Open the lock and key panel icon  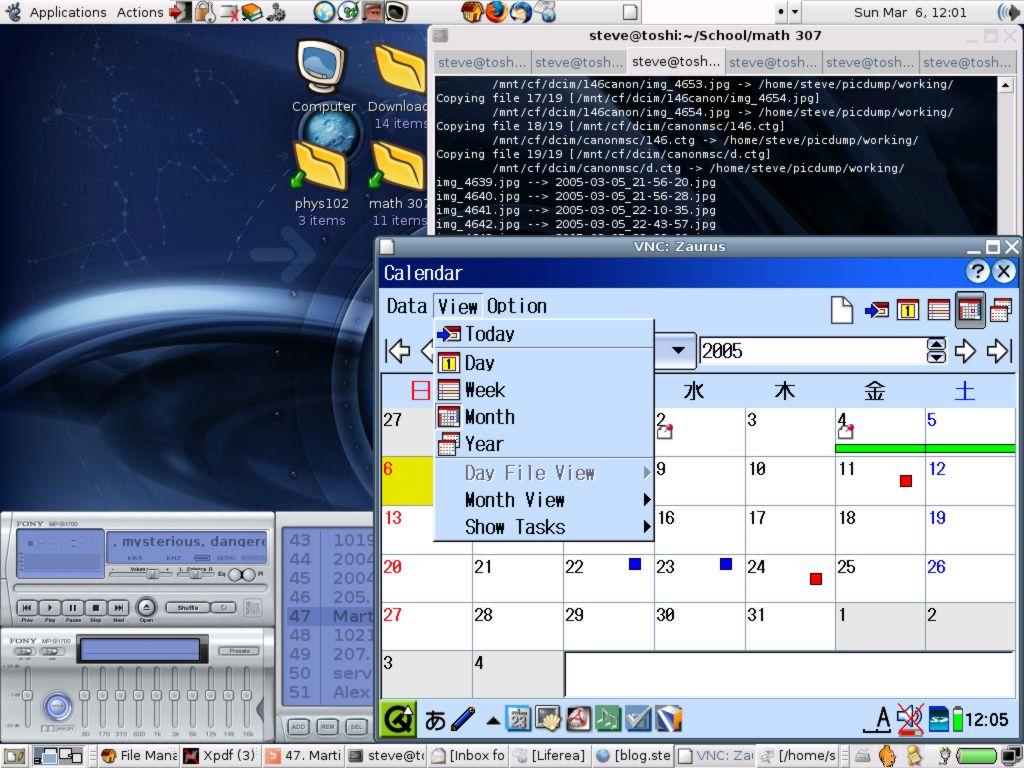coord(205,12)
